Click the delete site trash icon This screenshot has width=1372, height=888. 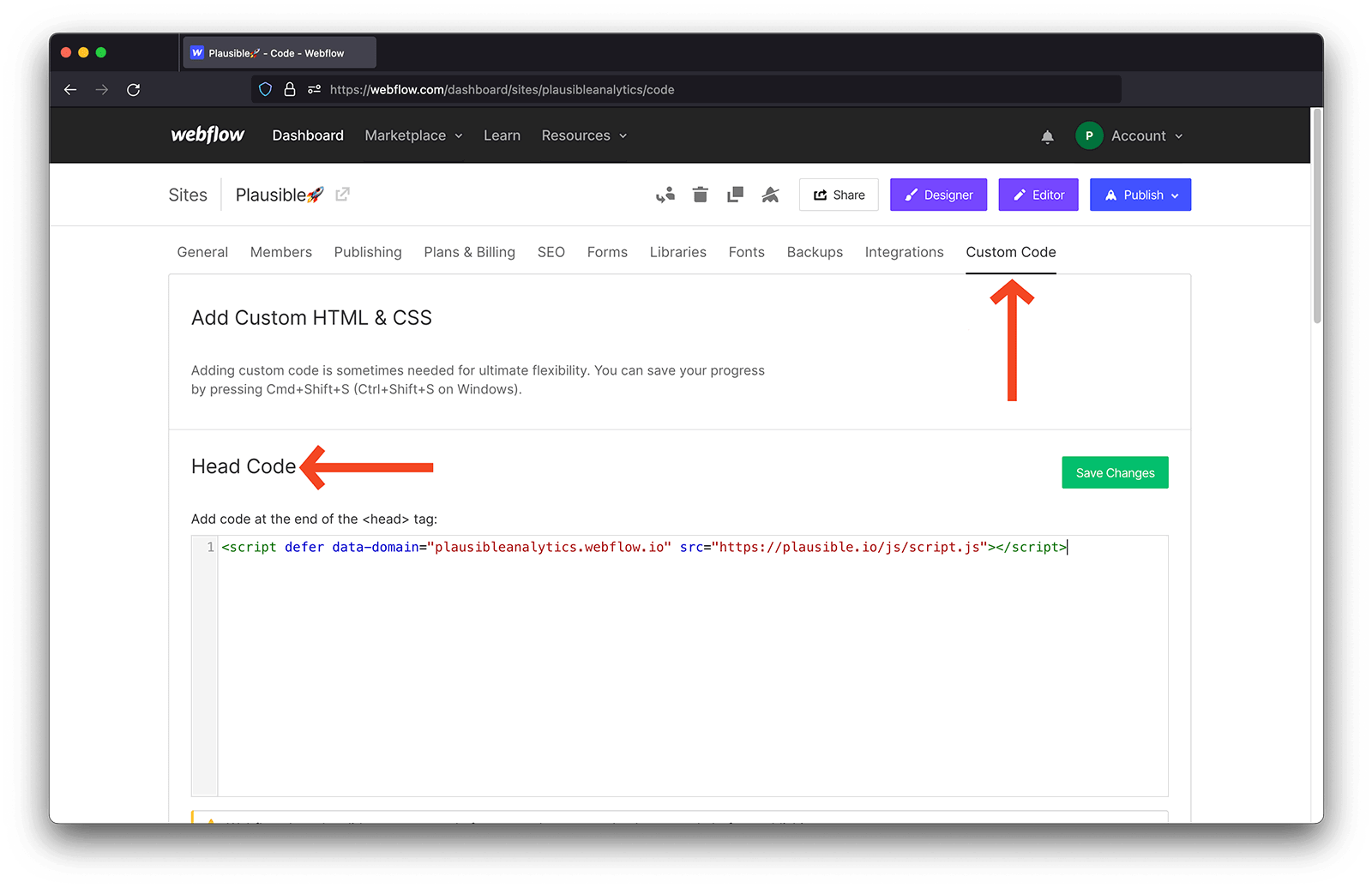[x=700, y=195]
